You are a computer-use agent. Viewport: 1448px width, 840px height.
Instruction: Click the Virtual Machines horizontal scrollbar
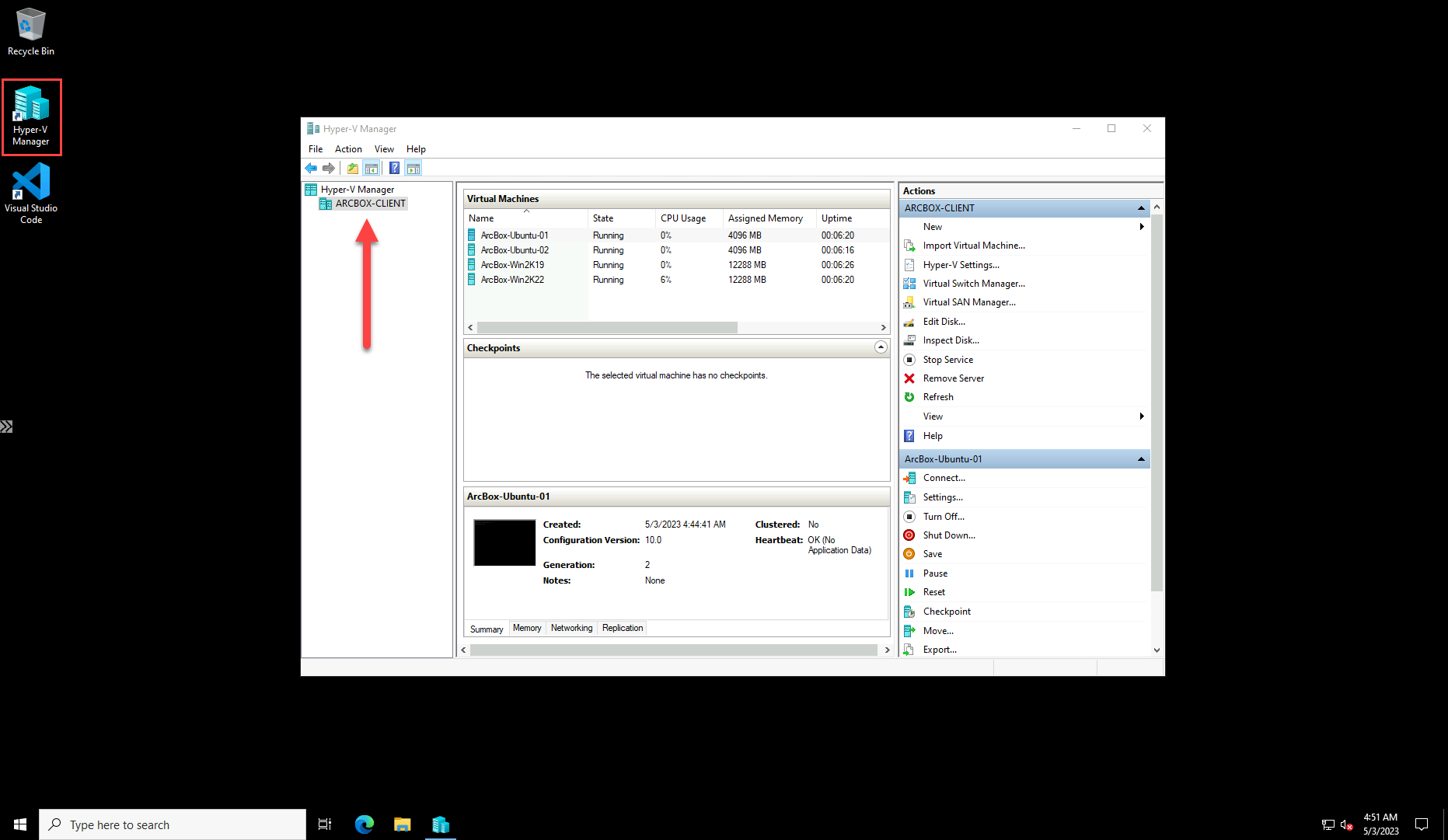point(607,327)
